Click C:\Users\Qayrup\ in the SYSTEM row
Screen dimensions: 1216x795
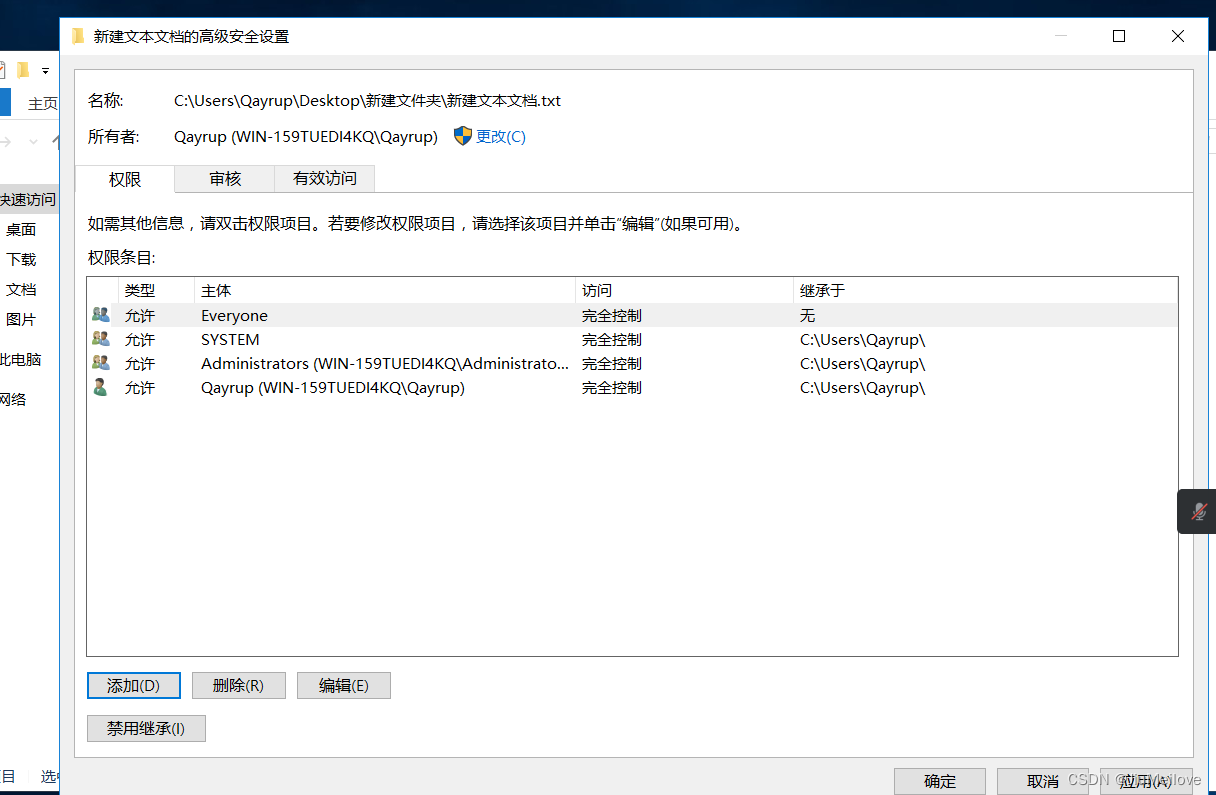tap(863, 339)
